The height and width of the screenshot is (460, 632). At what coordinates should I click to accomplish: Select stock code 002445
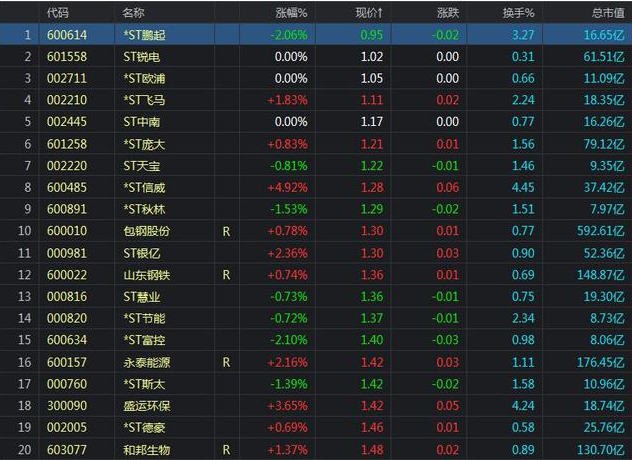(67, 122)
